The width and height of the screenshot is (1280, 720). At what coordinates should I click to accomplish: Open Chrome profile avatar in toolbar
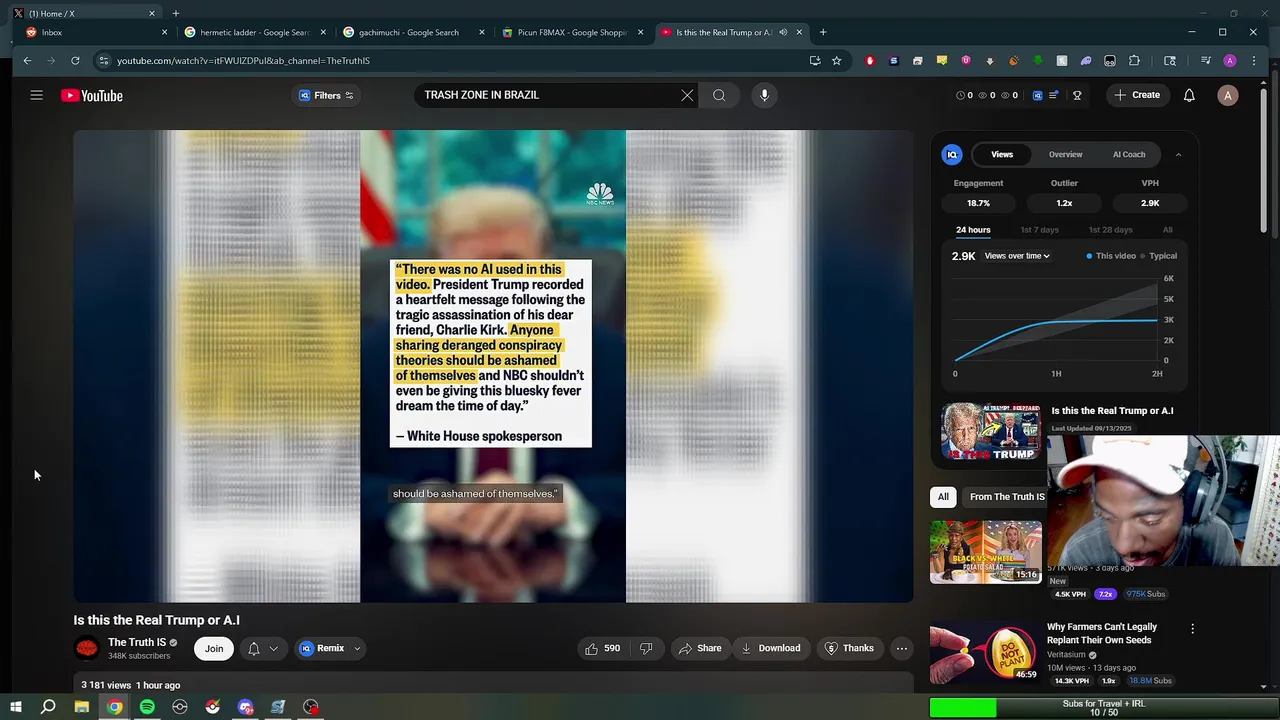(1230, 60)
